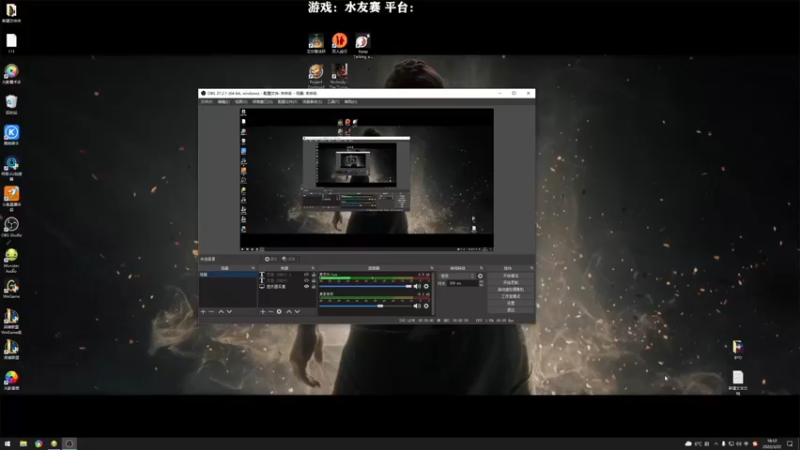
Task: Lock the first text source
Action: (313, 274)
